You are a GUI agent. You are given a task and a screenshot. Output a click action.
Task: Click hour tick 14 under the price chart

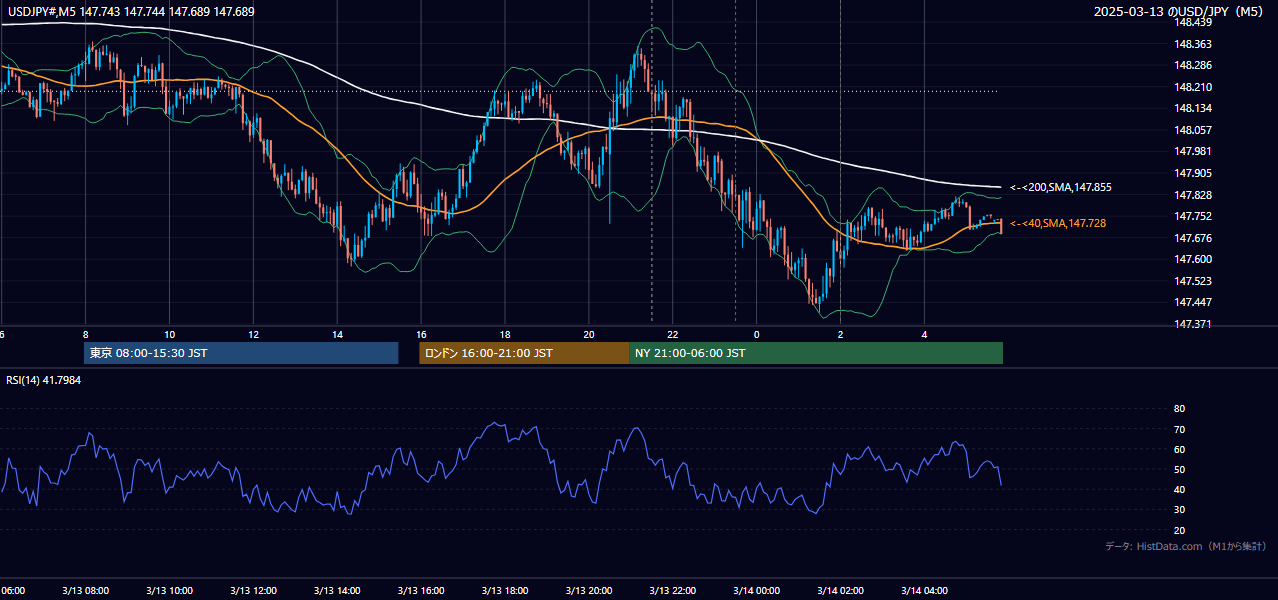(x=337, y=335)
